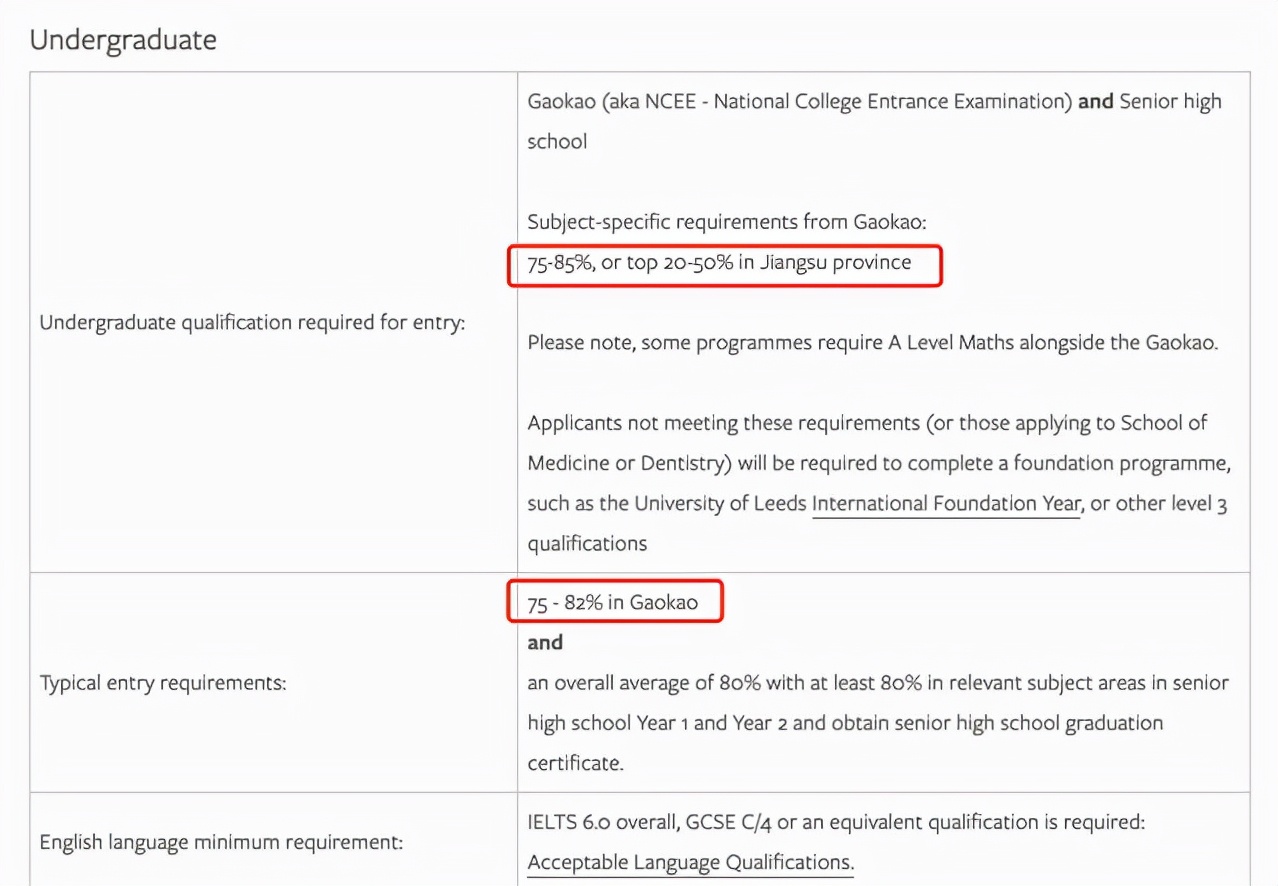Viewport: 1278px width, 886px height.
Task: Click the highlighted Jiangsu province requirement text
Action: 720,263
